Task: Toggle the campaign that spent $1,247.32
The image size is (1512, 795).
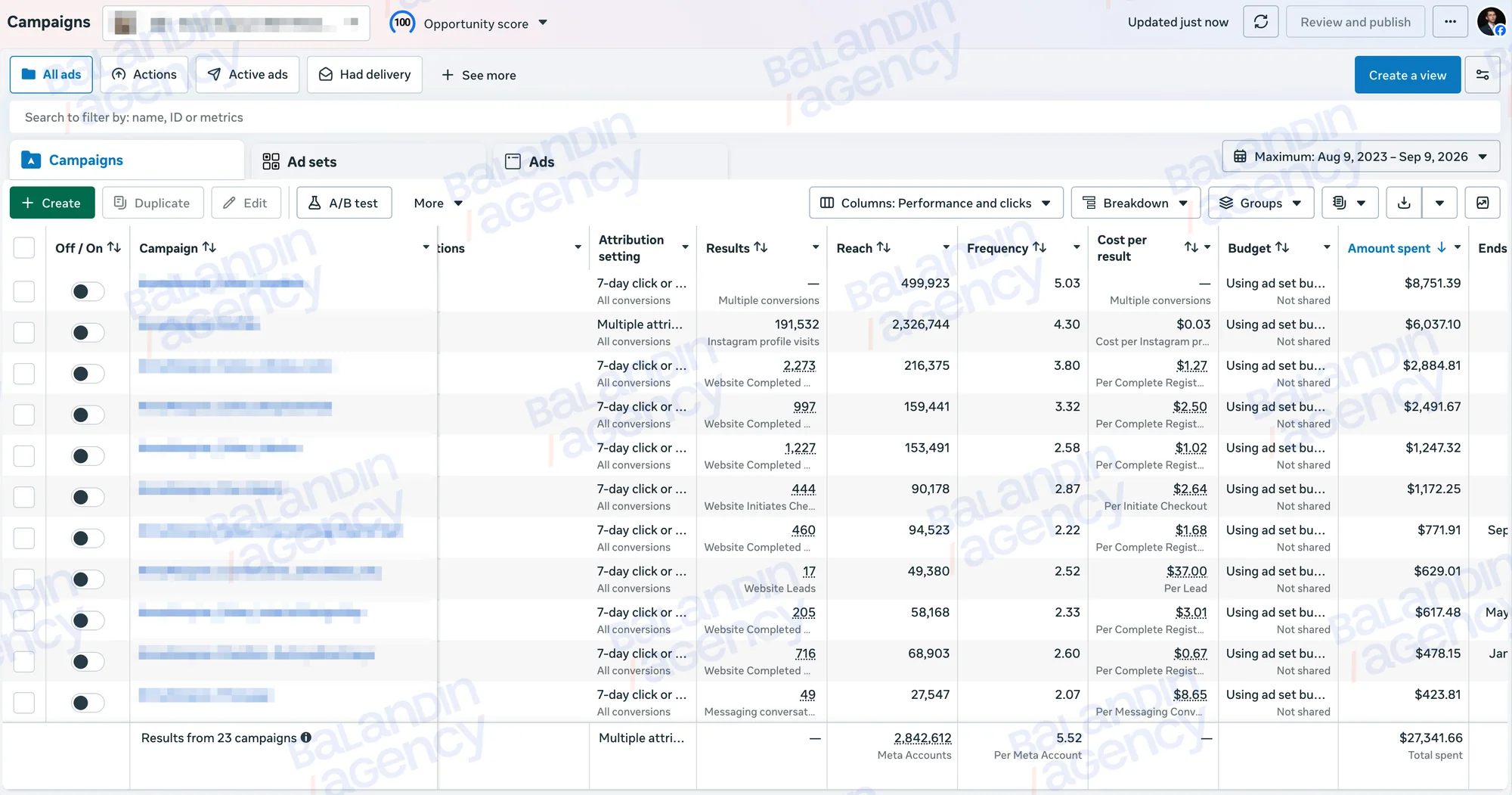Action: pos(87,456)
